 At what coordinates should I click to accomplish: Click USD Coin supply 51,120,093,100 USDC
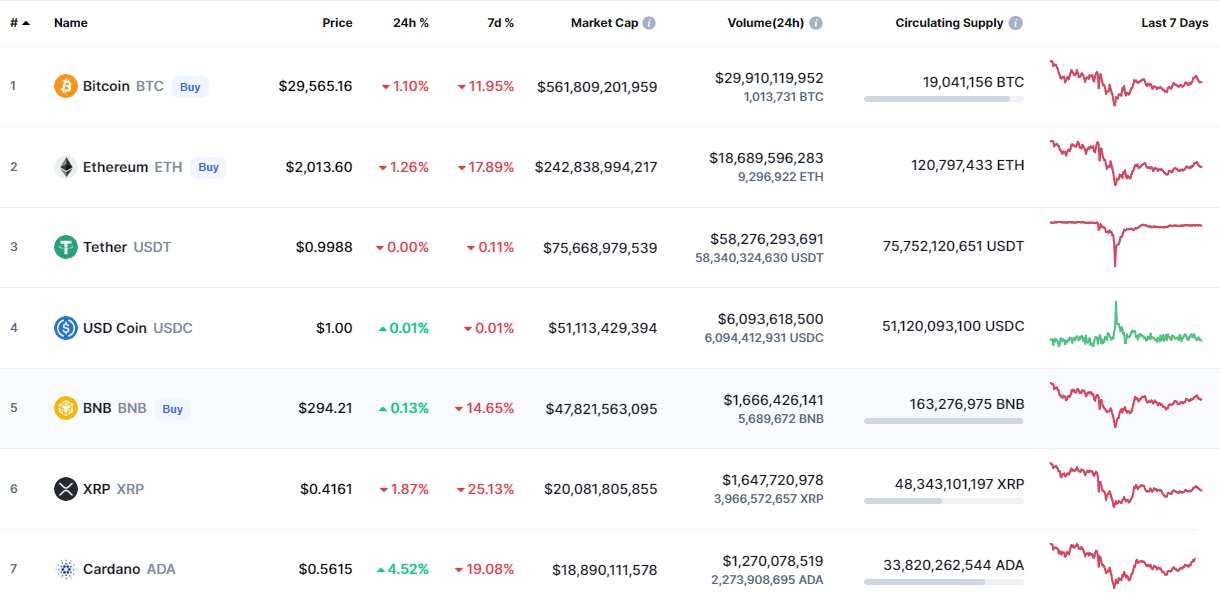tap(953, 326)
